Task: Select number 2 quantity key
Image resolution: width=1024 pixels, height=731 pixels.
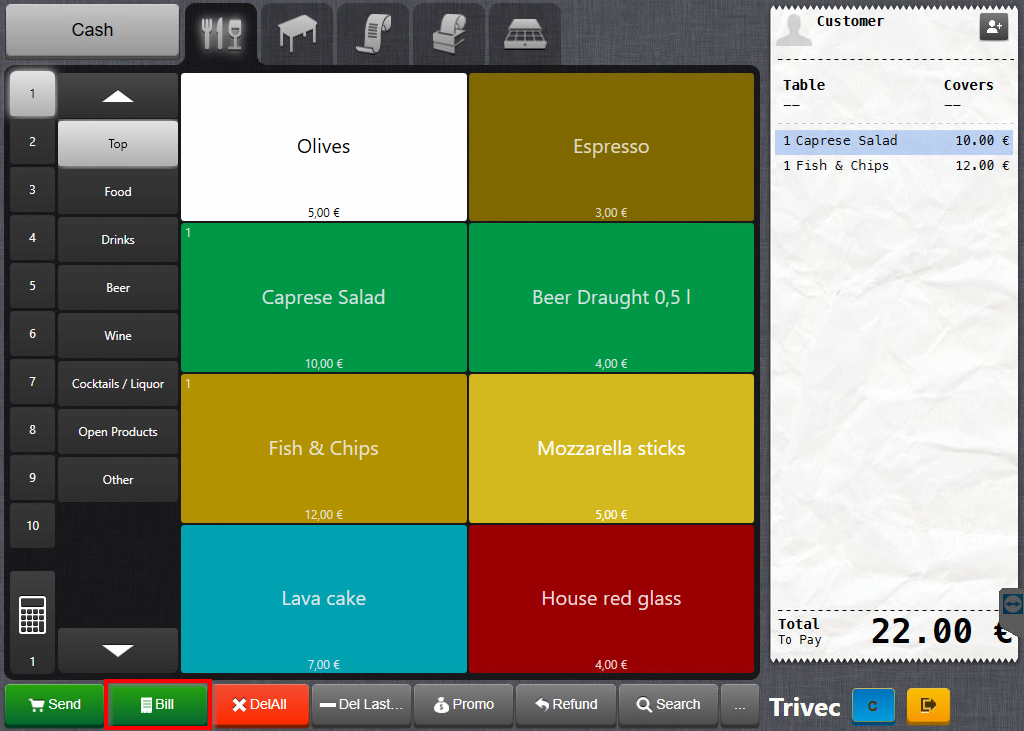Action: click(33, 142)
